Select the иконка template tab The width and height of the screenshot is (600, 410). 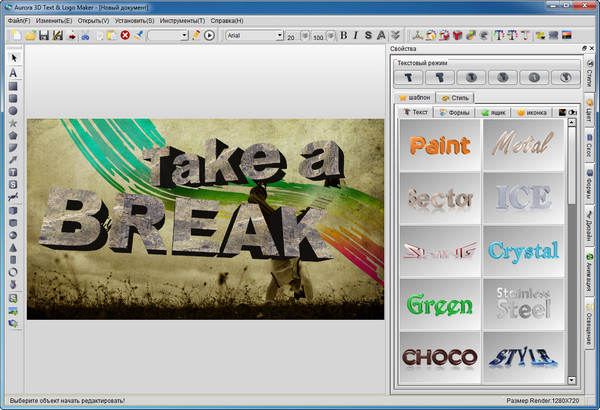(x=532, y=113)
